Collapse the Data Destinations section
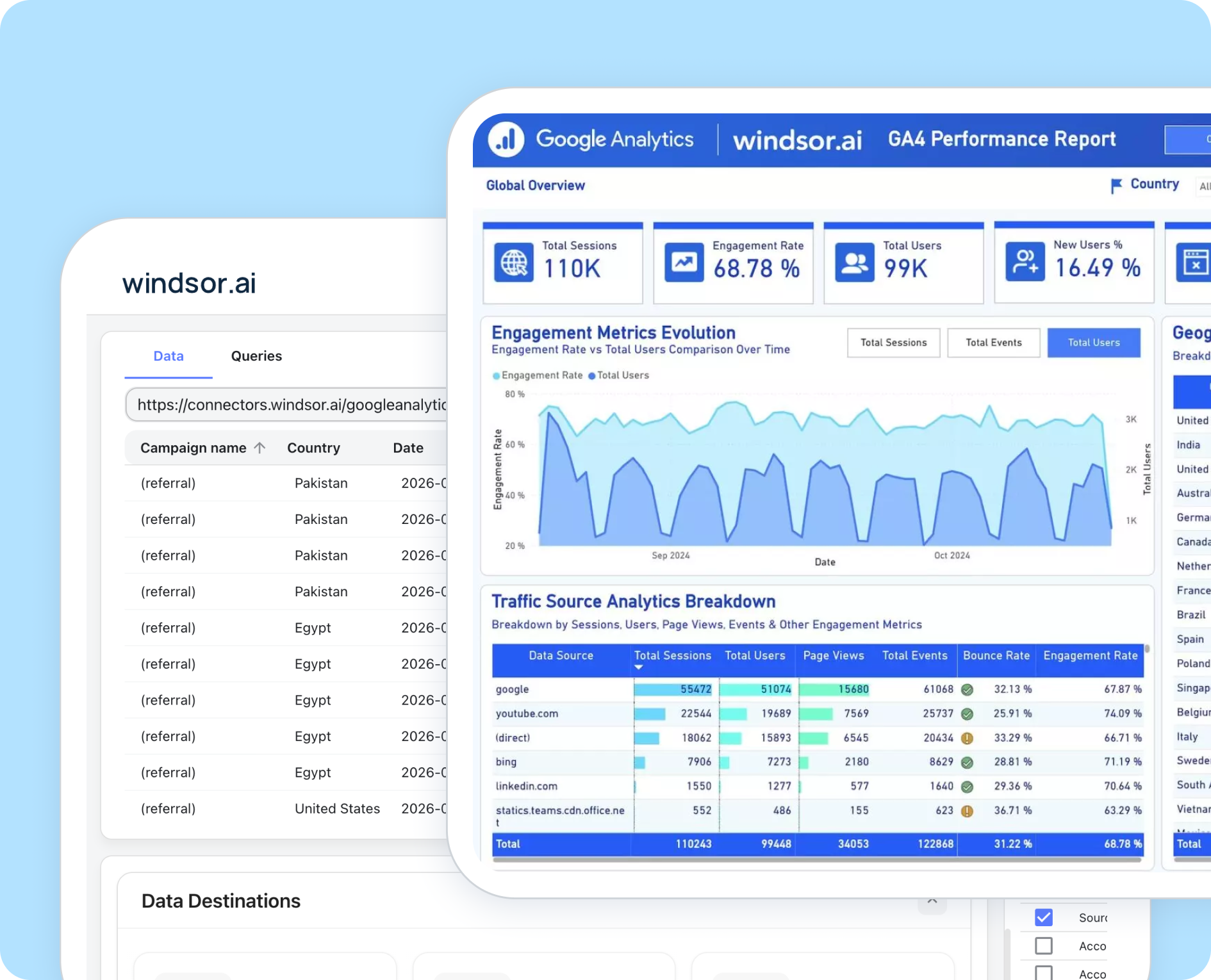Image resolution: width=1211 pixels, height=980 pixels. (933, 902)
